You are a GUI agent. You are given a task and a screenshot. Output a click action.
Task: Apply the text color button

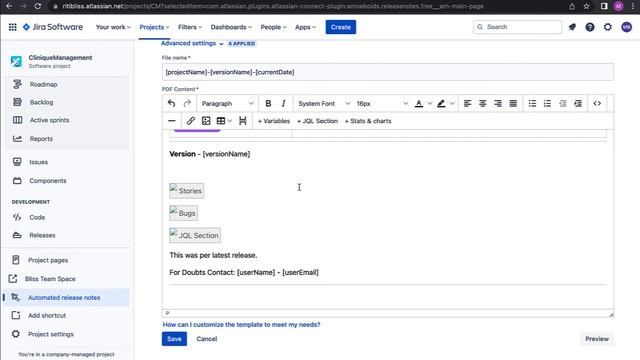pos(418,103)
